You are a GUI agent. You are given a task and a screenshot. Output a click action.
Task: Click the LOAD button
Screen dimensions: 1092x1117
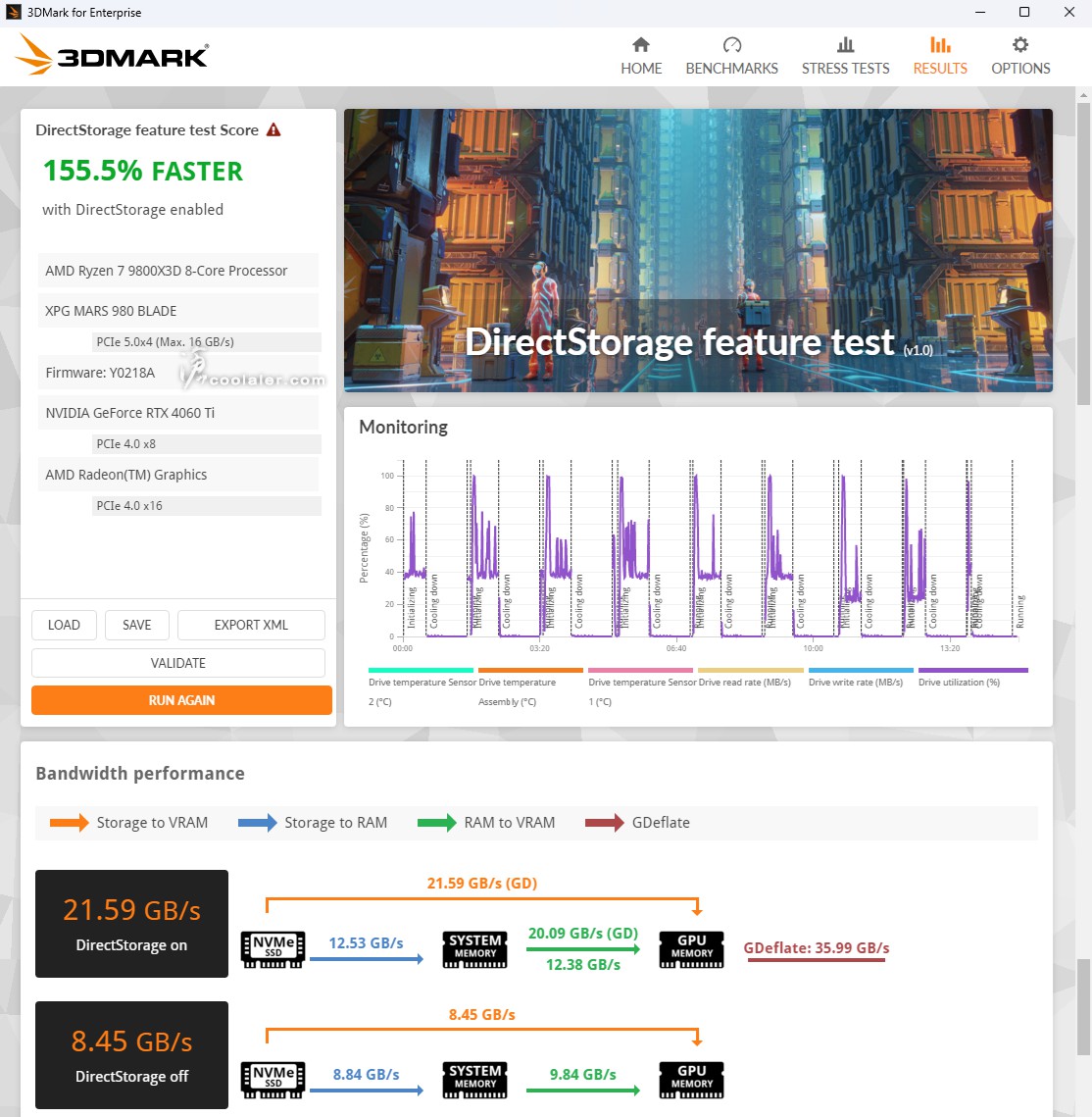[x=64, y=625]
